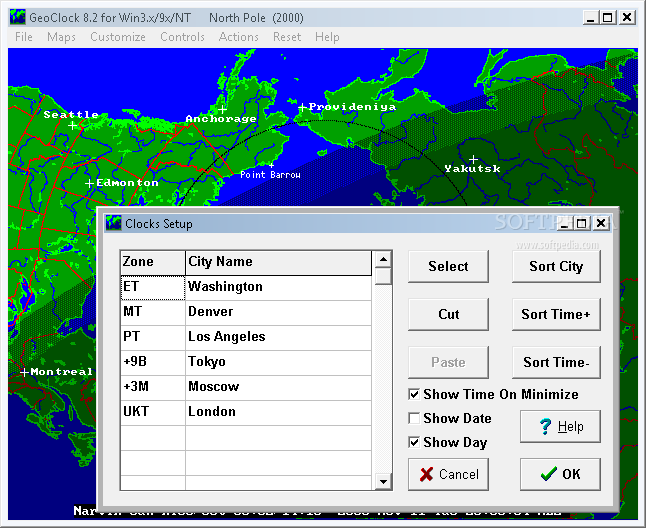Open the Controls menu
Screen dimensions: 646x528
183,37
